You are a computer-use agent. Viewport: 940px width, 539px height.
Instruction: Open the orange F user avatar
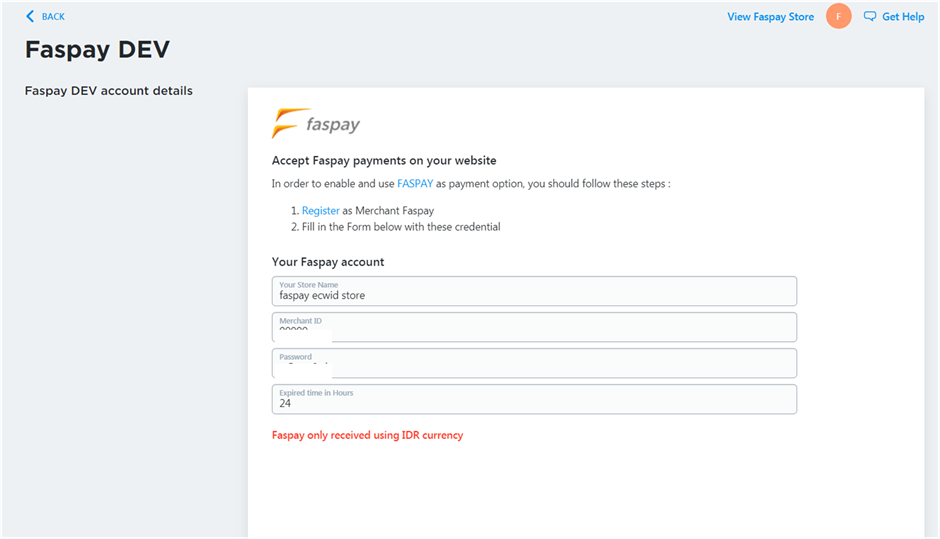pos(839,17)
